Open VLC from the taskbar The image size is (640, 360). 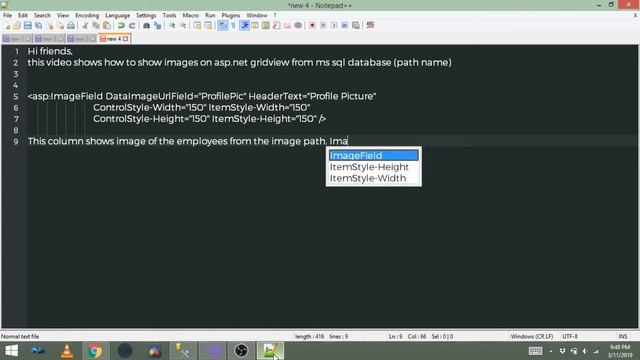(67, 351)
